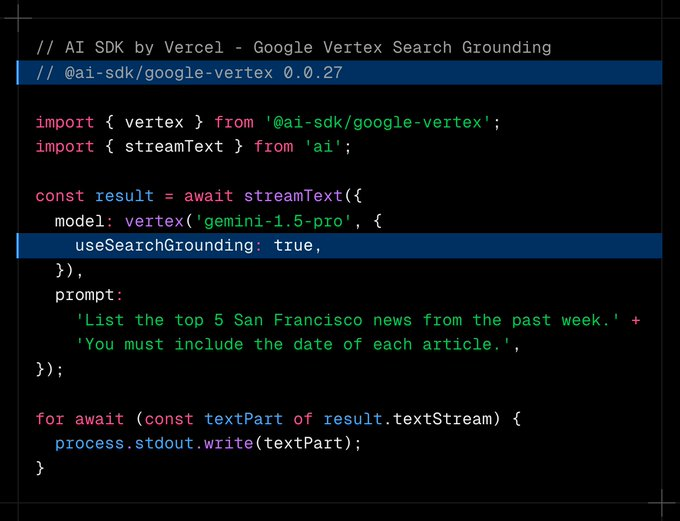Click the highlighted 'useSearchGrounding: true,' line

[339, 246]
